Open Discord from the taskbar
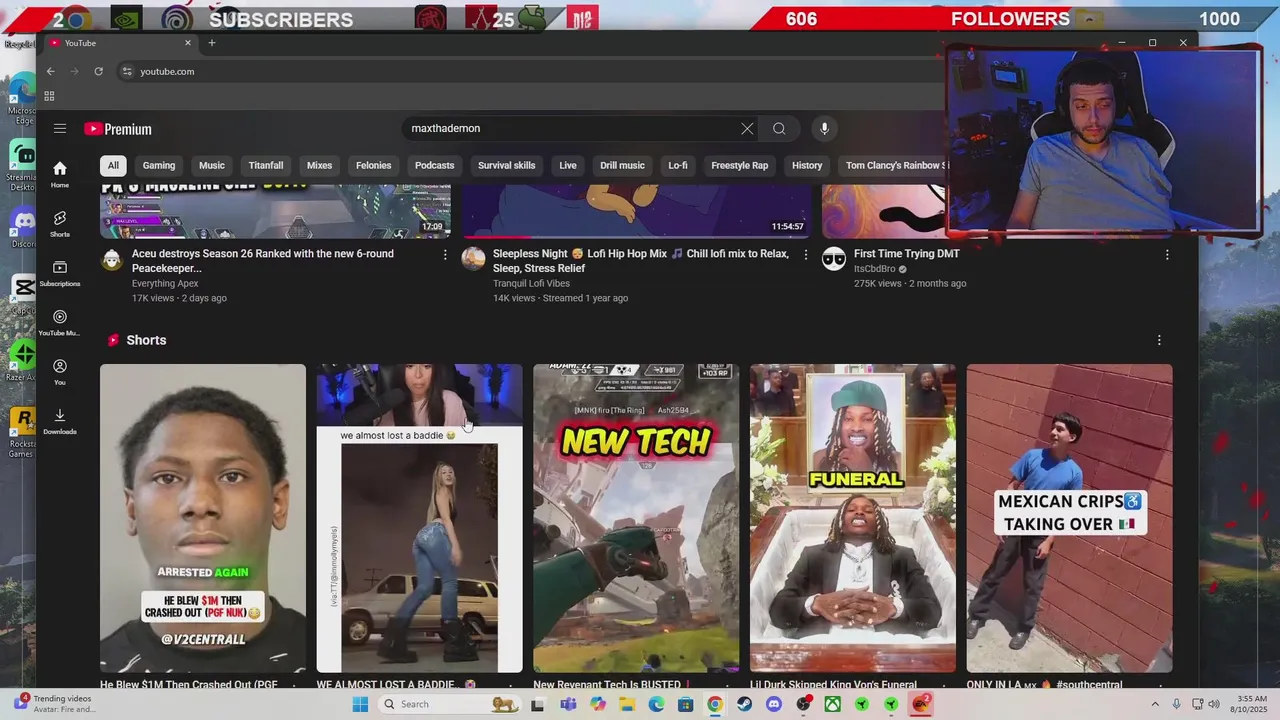 773,704
